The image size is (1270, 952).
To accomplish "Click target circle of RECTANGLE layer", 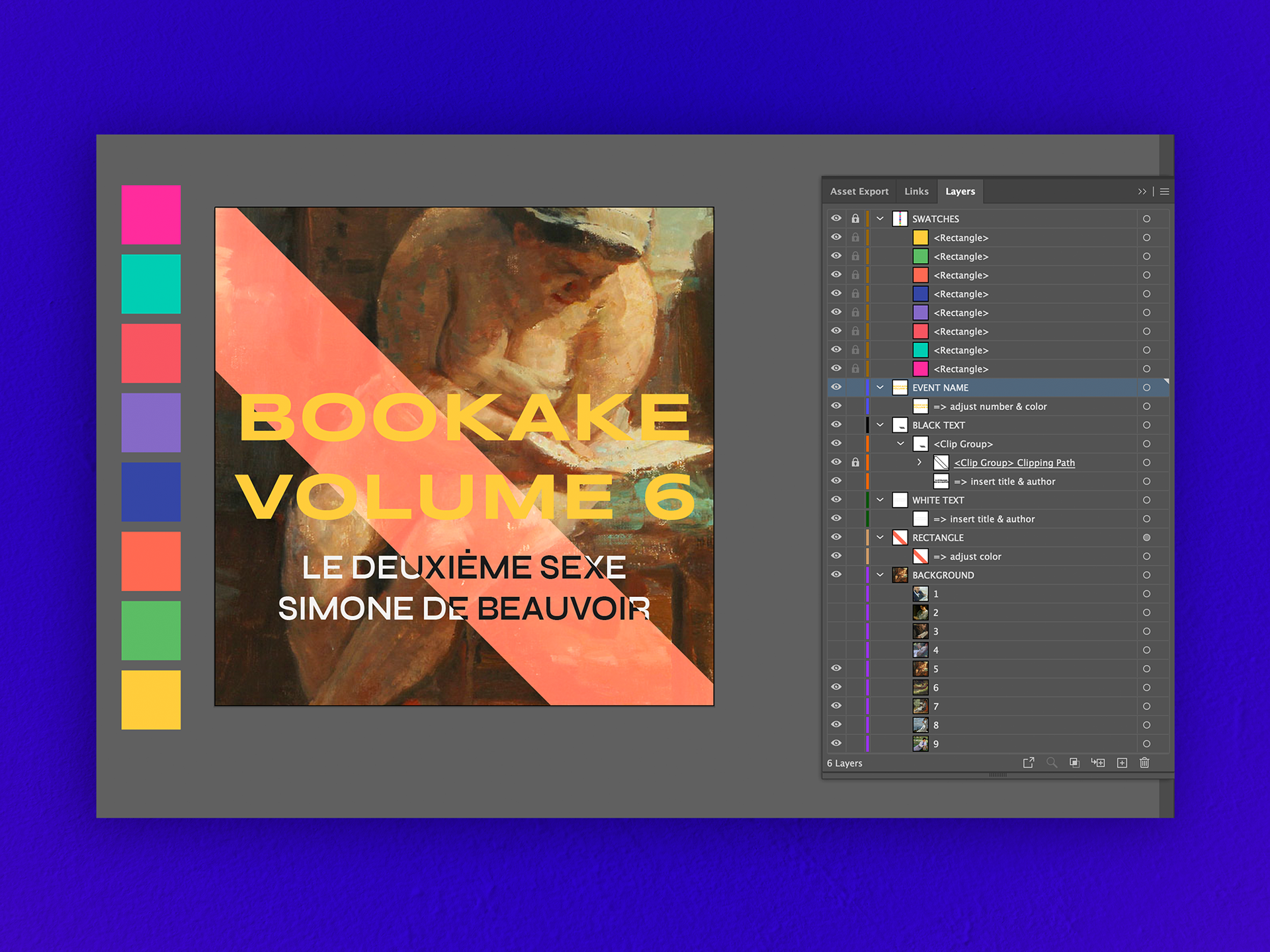I will 1146,537.
